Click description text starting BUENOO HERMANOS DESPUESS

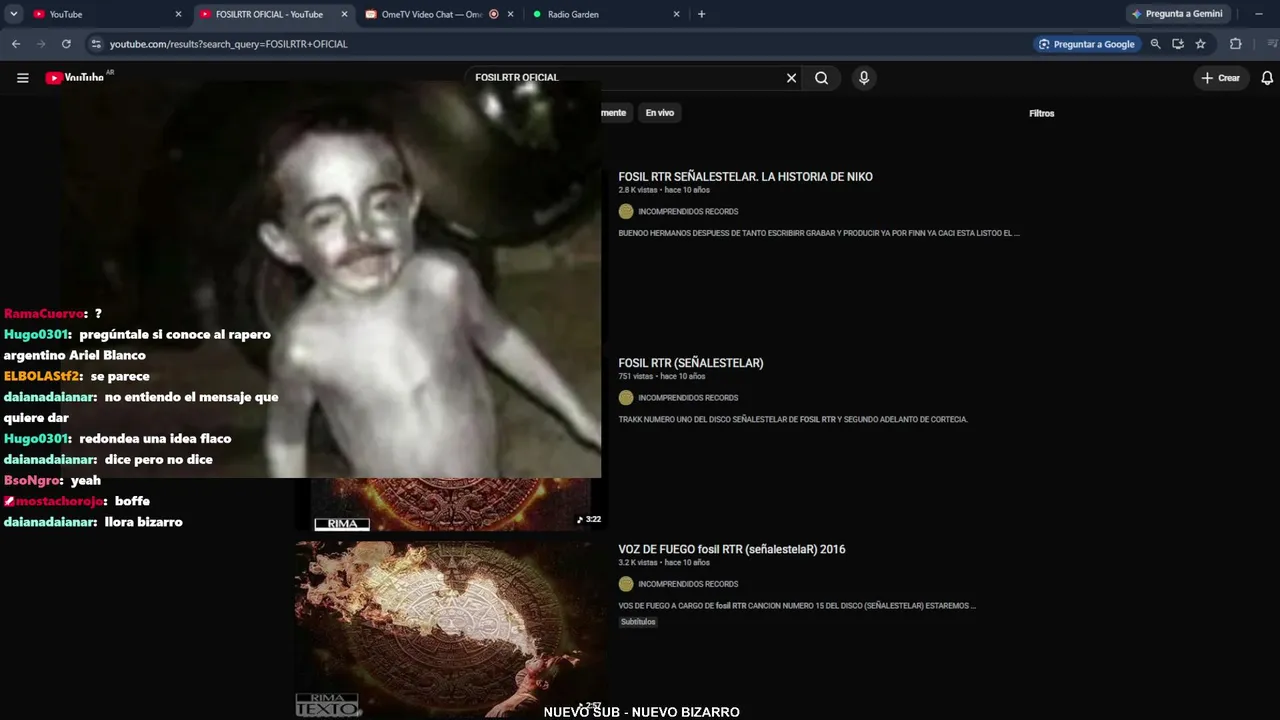(x=819, y=233)
